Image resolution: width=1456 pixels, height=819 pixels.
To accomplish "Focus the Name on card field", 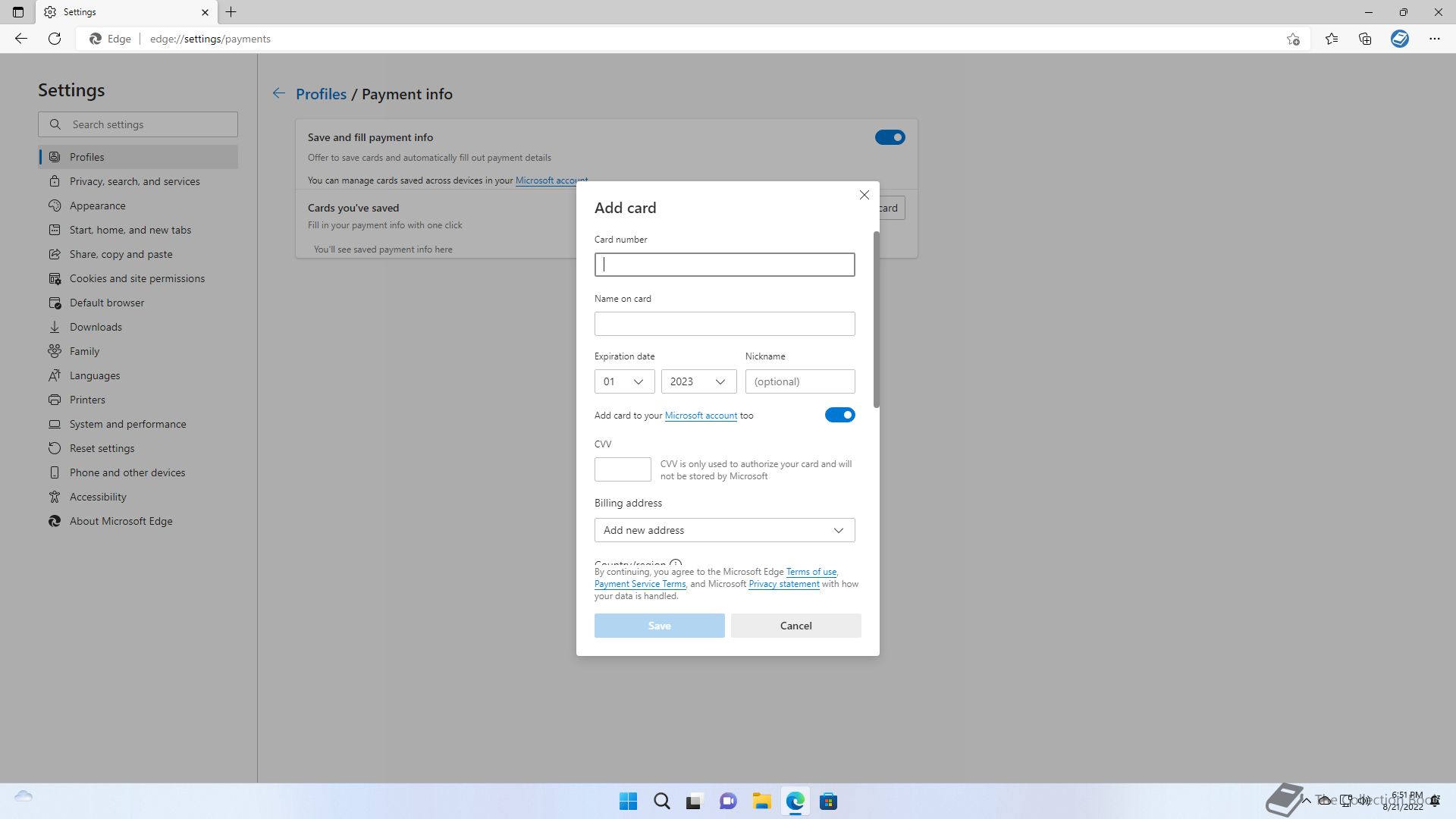I will pos(724,324).
